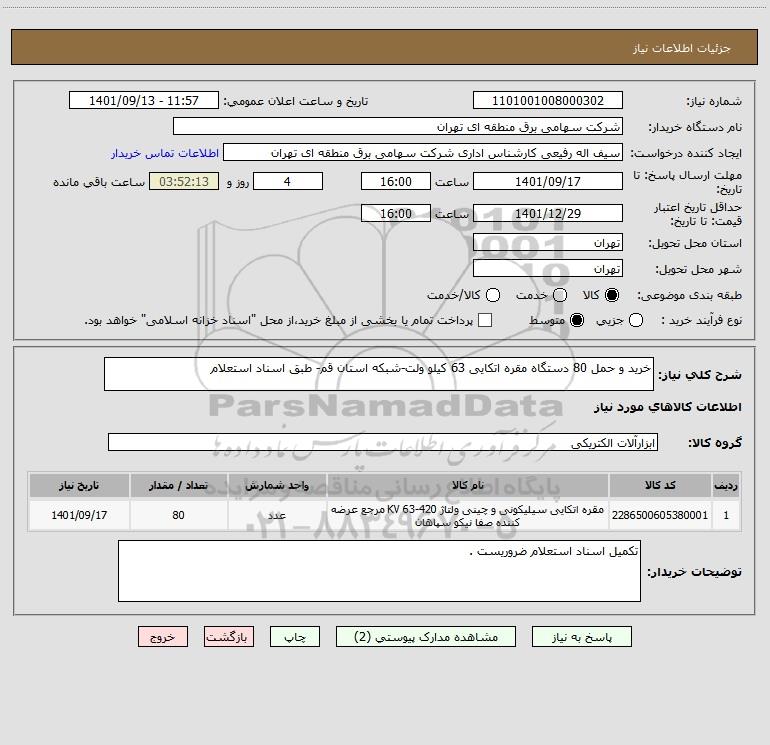Click the buyer notes text area

(x=379, y=571)
